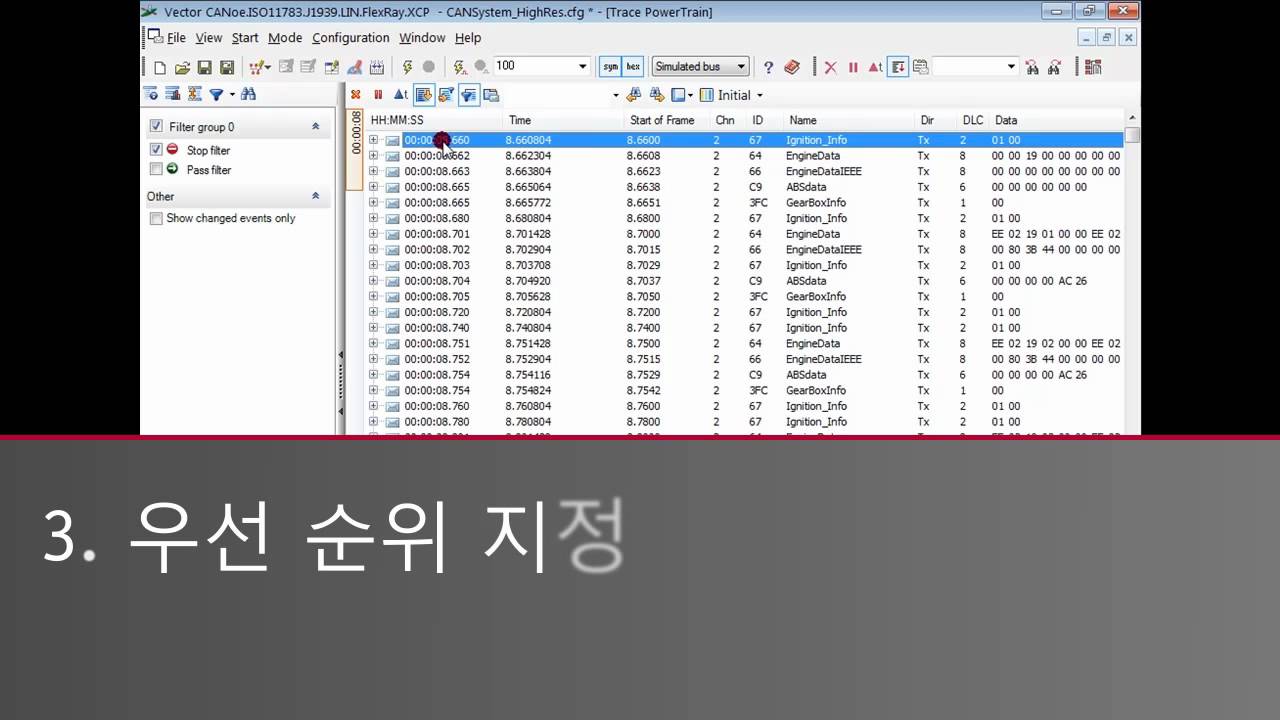Screen dimensions: 1280x720
Task: Click the Save As floppy icon
Action: (x=227, y=67)
